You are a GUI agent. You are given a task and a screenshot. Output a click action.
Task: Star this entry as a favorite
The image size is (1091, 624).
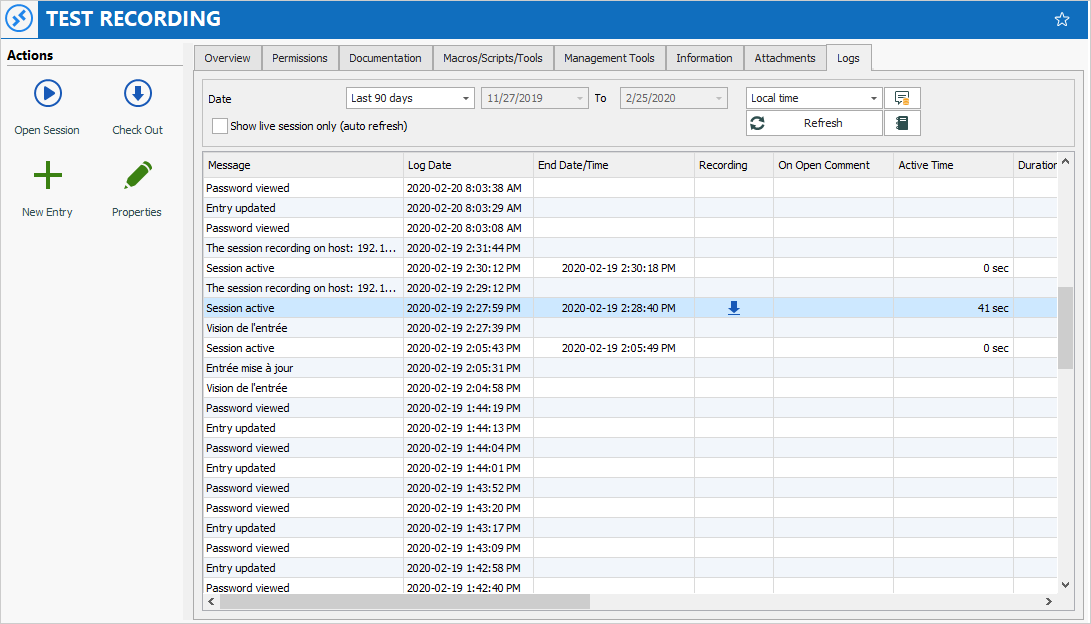(x=1062, y=19)
